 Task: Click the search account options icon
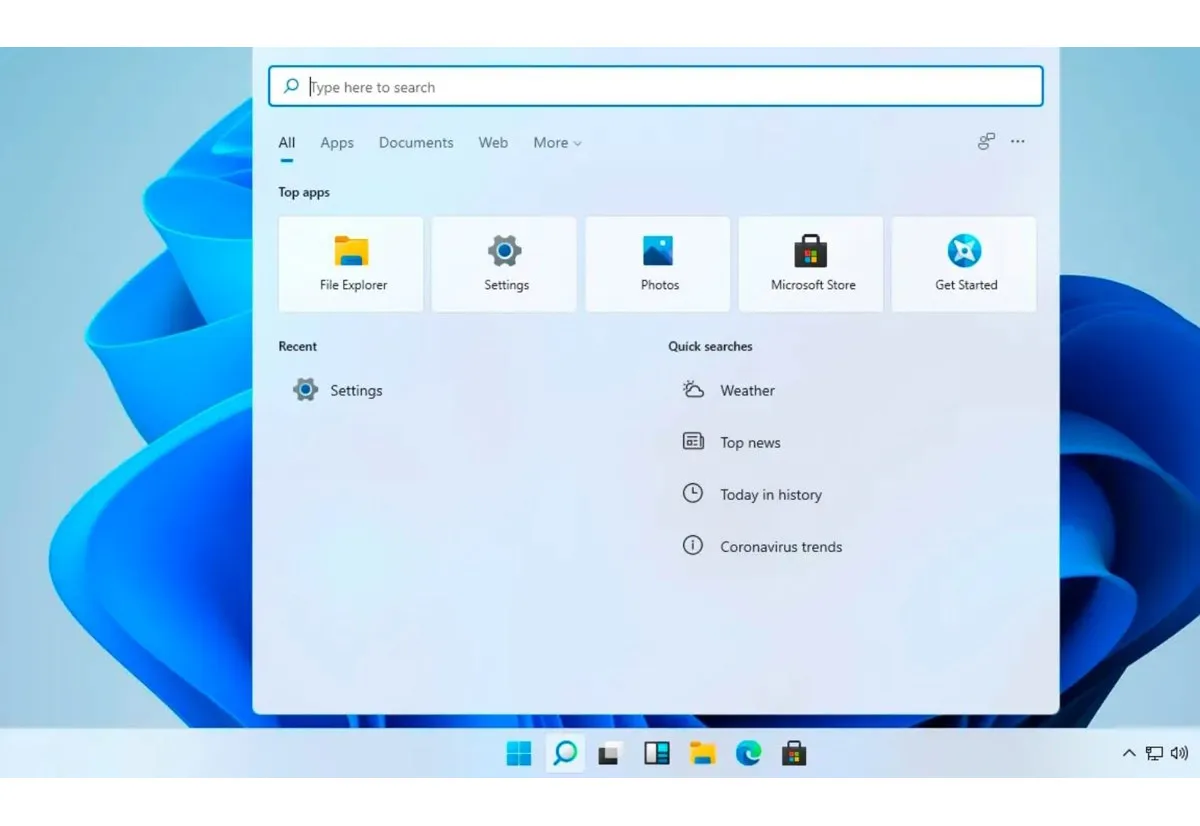click(x=985, y=142)
